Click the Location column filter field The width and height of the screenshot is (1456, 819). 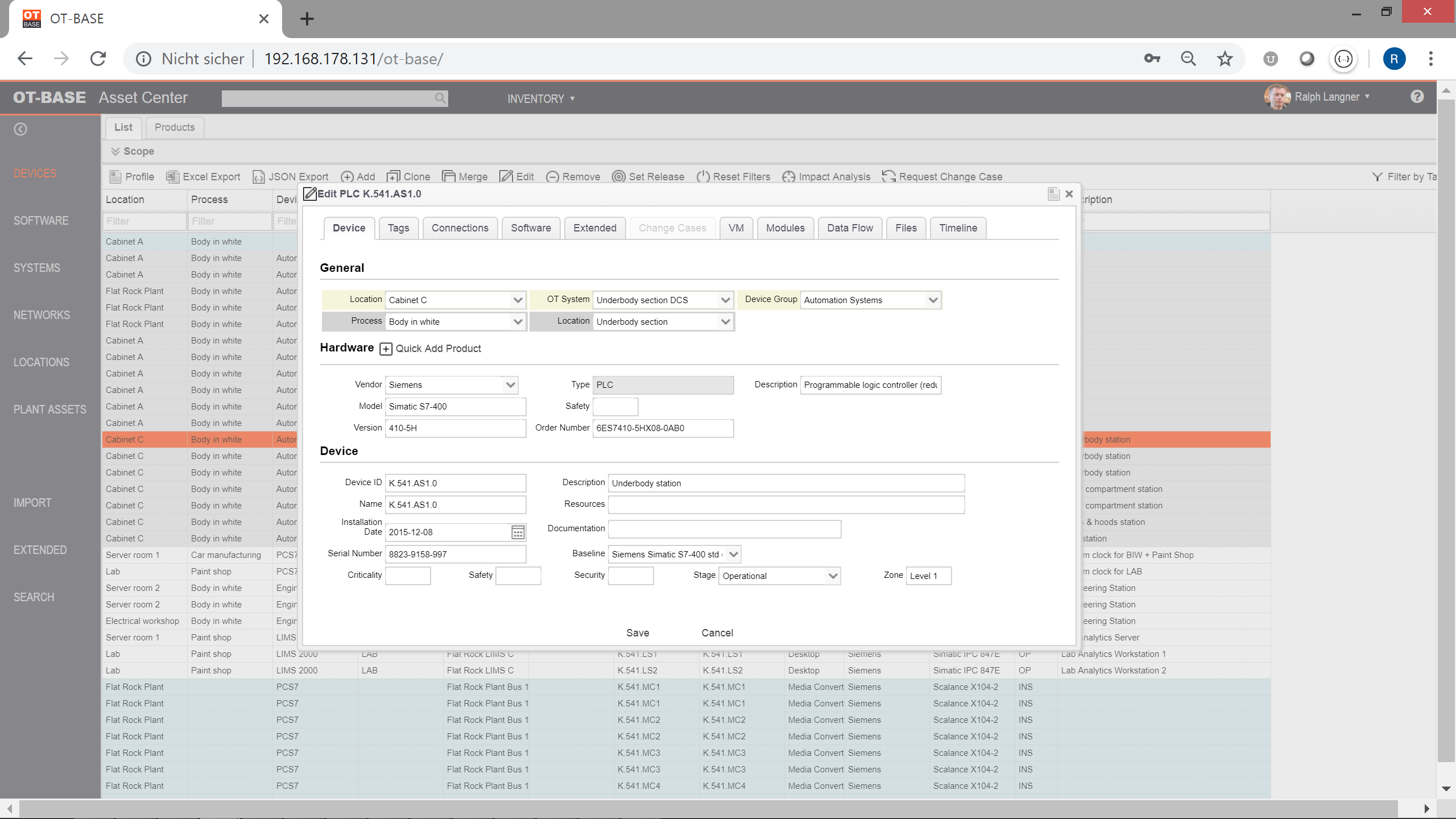[144, 221]
